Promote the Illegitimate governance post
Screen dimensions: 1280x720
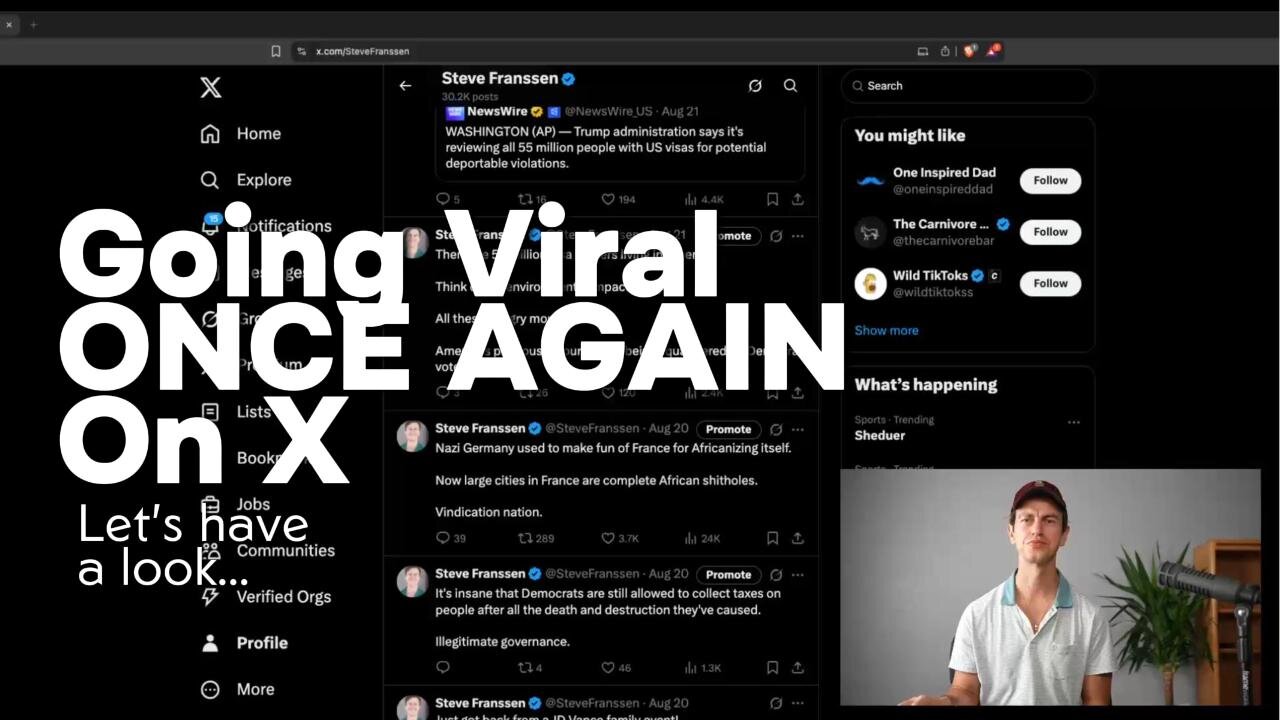pyautogui.click(x=728, y=575)
